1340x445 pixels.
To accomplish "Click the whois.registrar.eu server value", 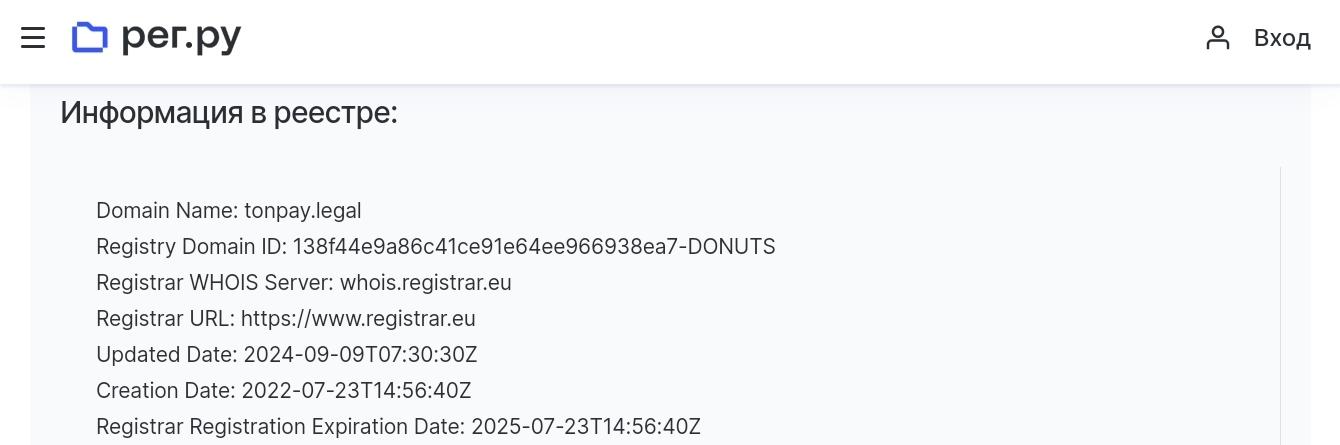I will pyautogui.click(x=426, y=283).
